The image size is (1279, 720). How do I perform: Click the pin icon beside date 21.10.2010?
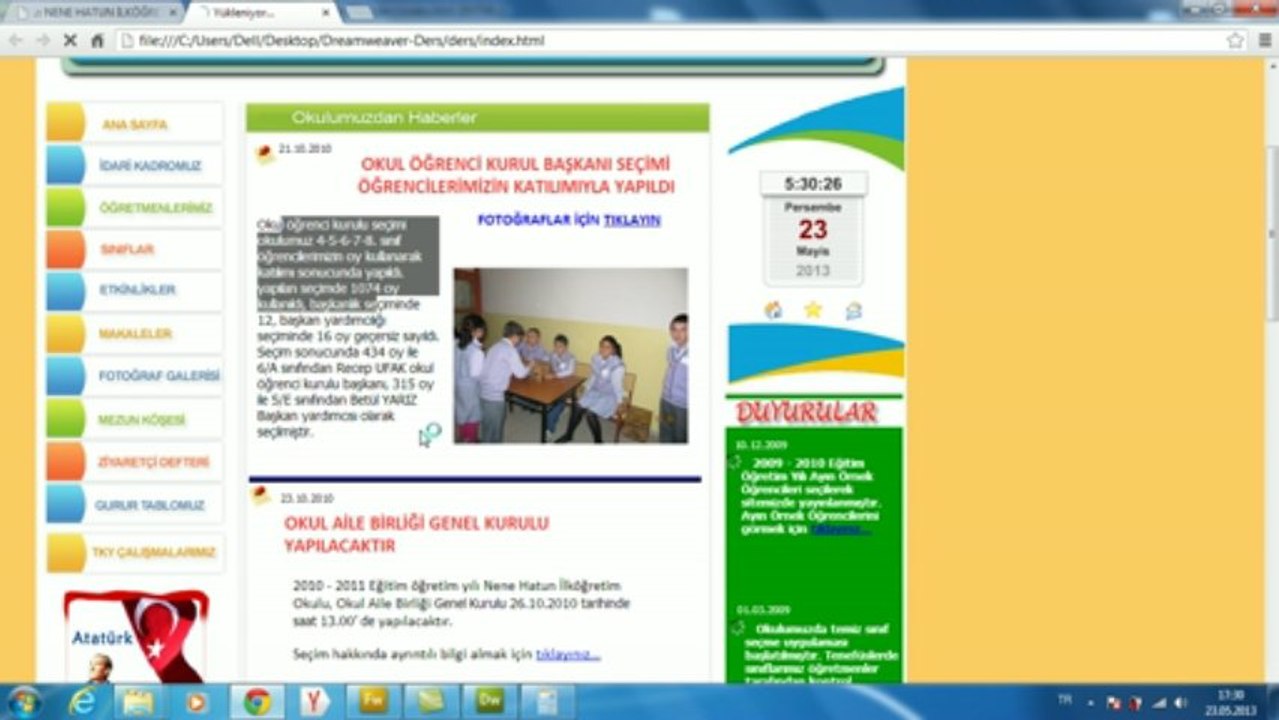click(265, 154)
